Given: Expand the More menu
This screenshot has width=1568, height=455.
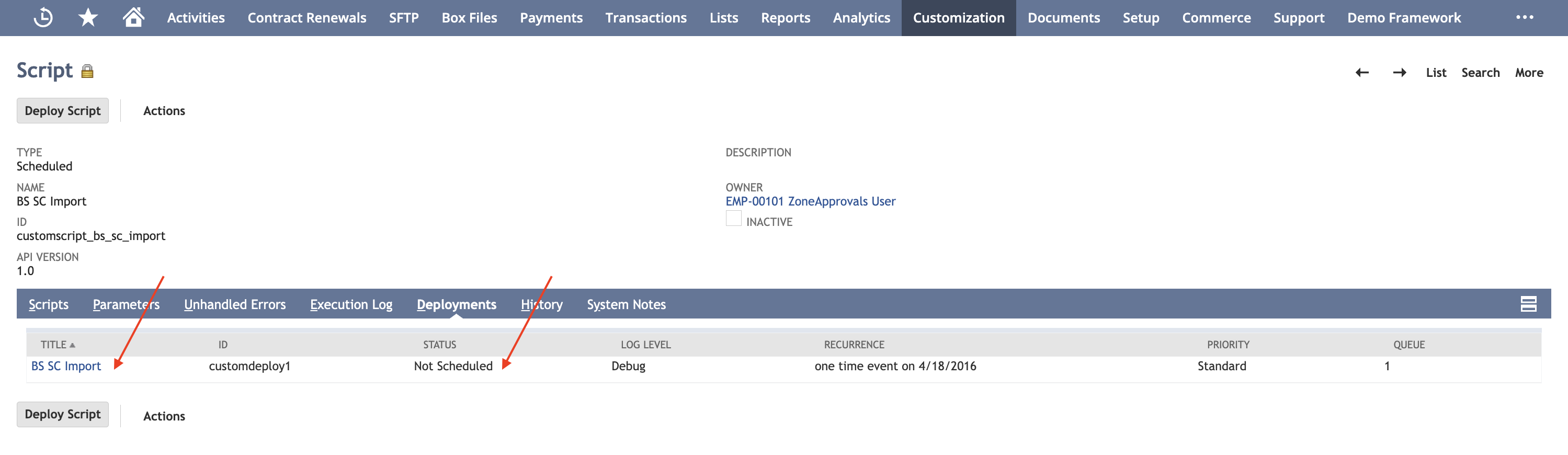Looking at the screenshot, I should tap(1529, 72).
